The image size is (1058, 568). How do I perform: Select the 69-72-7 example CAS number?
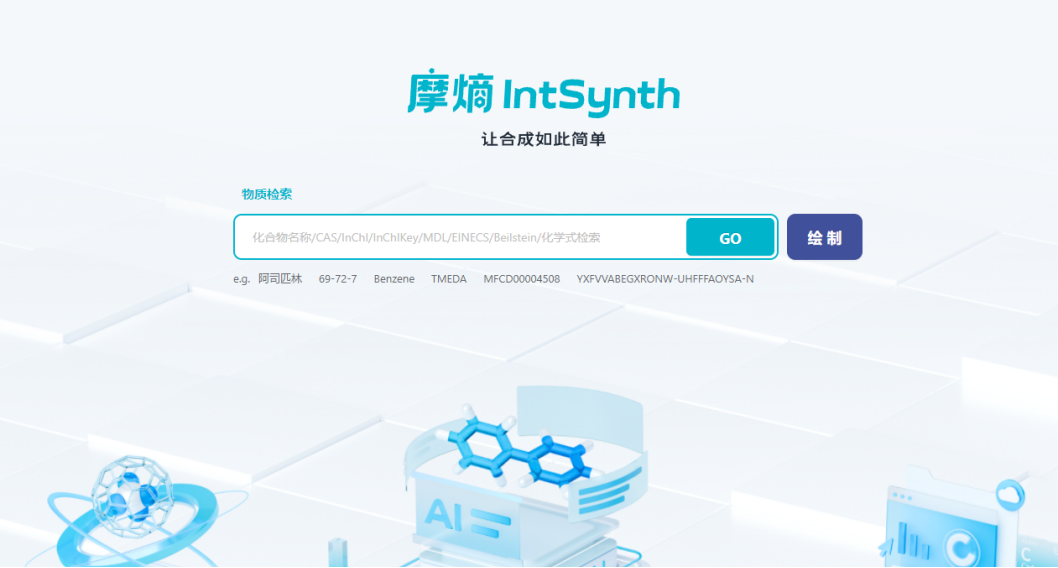tap(337, 279)
